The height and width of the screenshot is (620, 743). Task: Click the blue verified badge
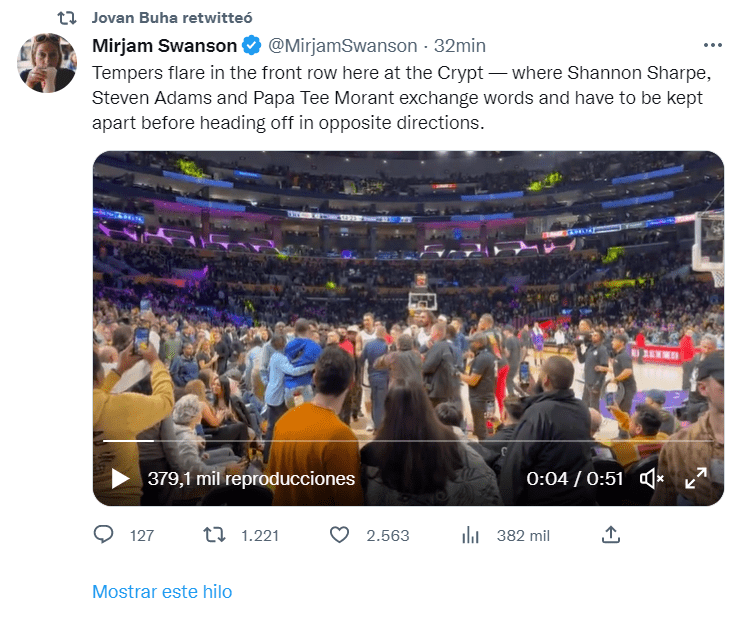tap(253, 46)
